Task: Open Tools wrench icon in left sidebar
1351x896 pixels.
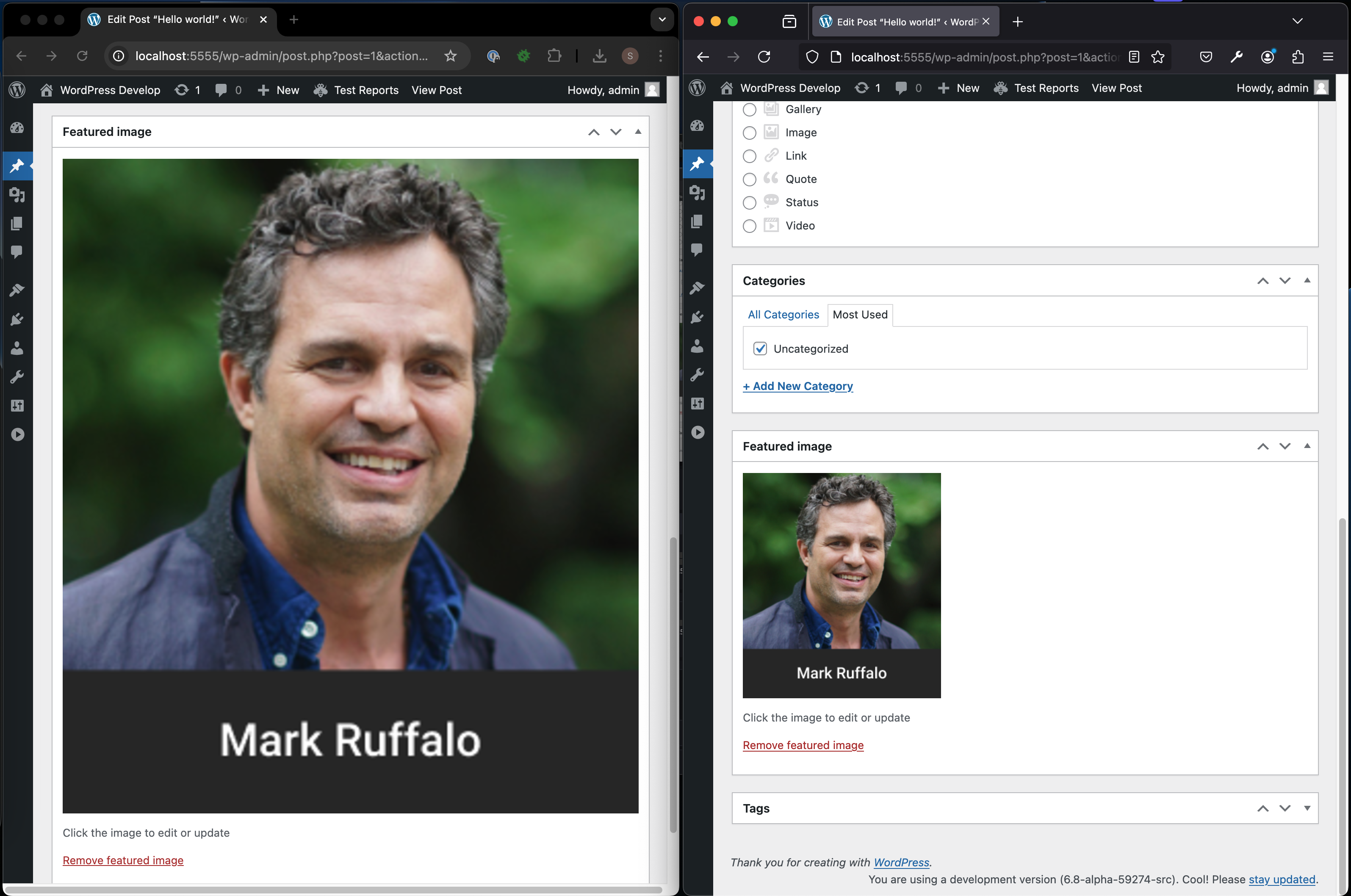Action: coord(17,376)
